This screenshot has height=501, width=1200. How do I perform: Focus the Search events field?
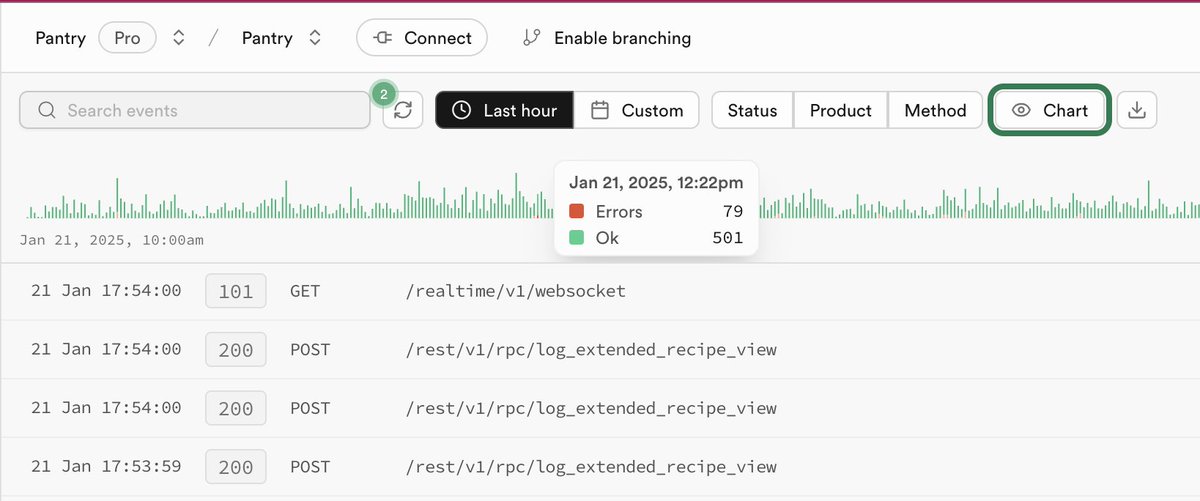tap(195, 111)
